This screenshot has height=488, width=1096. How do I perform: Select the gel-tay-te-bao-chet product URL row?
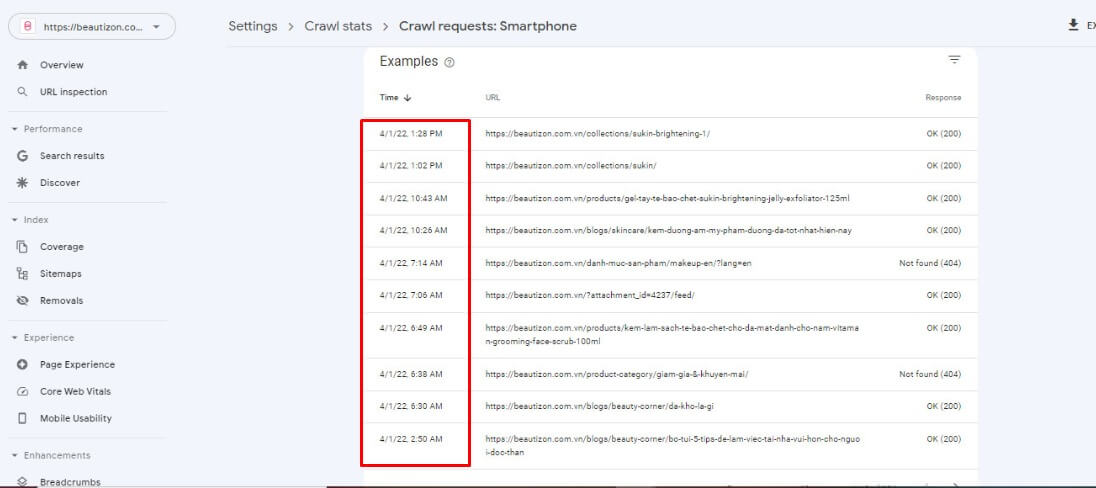coord(668,199)
